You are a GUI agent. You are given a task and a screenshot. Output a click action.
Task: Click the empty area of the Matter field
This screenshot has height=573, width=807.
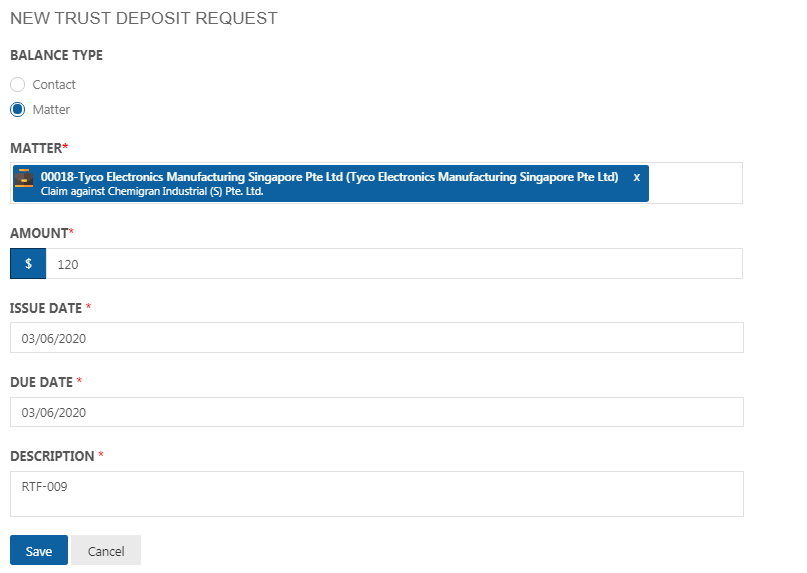tap(695, 183)
